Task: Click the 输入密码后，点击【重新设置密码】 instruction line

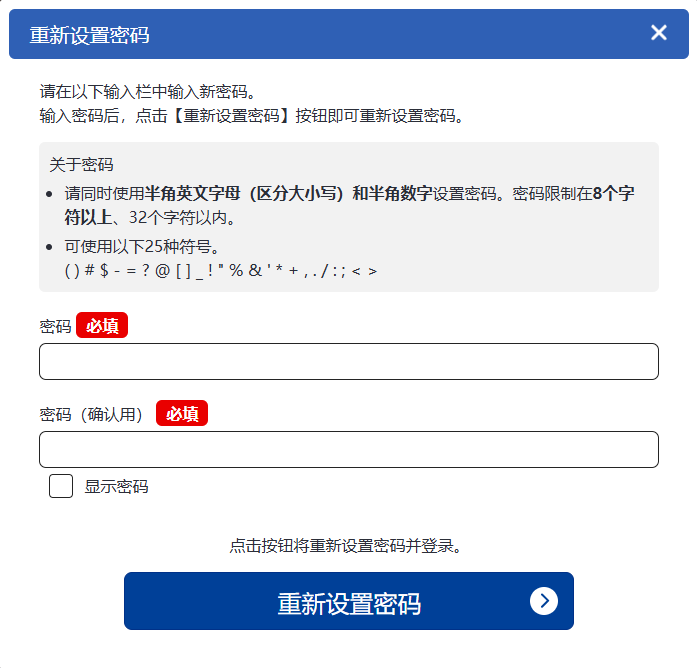Action: (x=252, y=115)
